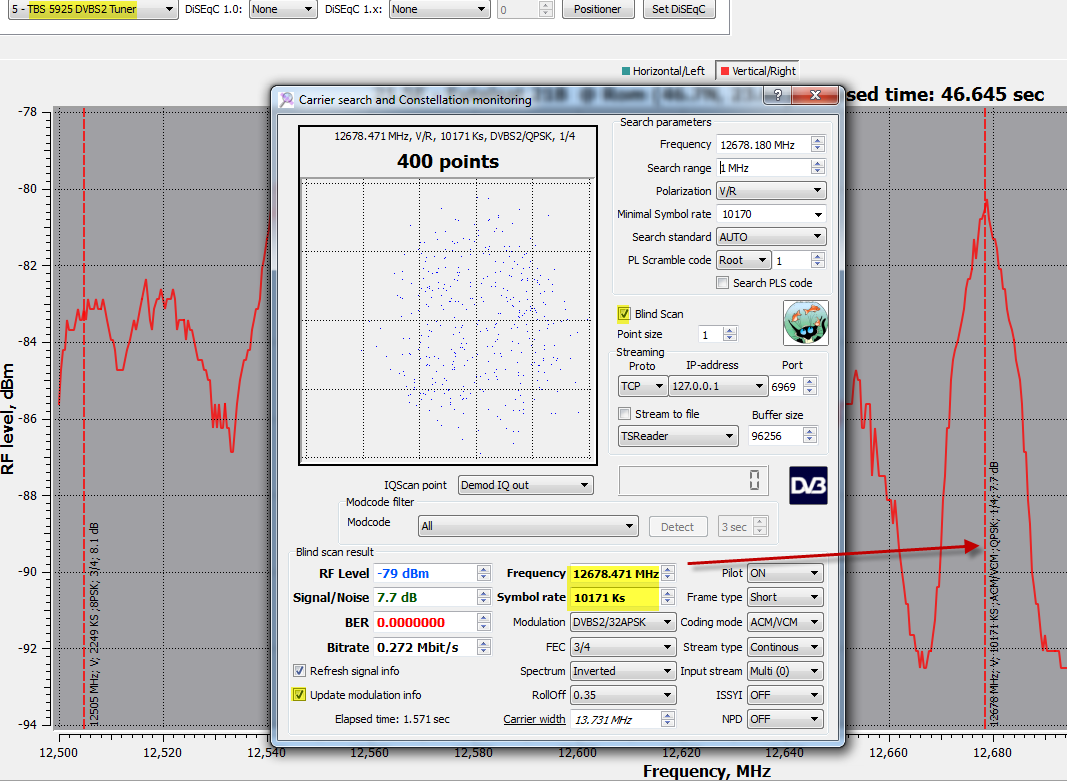Adjust Signal/Noise spinner arrows
Image resolution: width=1067 pixels, height=781 pixels.
(484, 597)
